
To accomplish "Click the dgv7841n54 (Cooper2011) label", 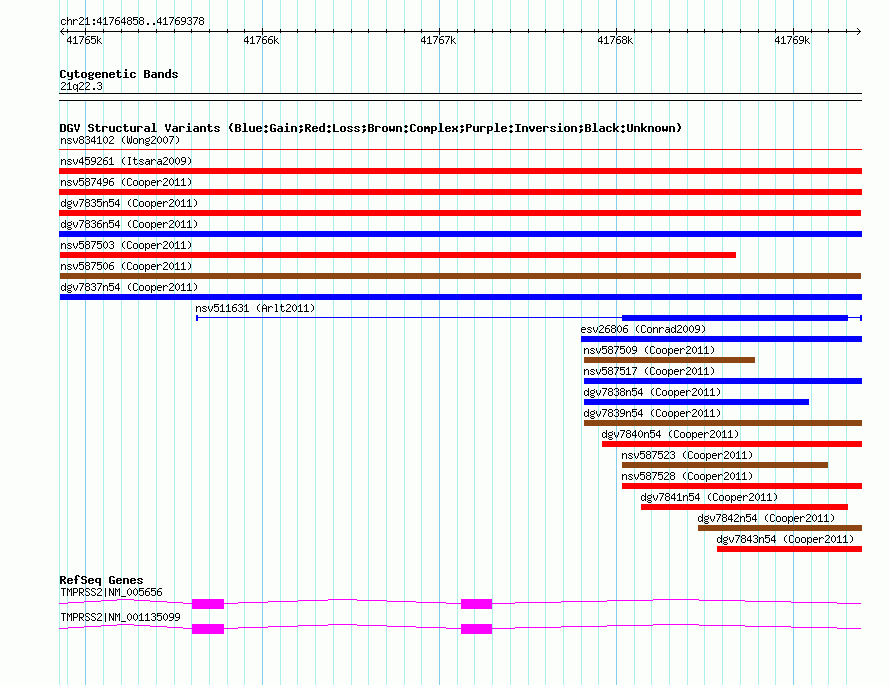I will tap(709, 497).
